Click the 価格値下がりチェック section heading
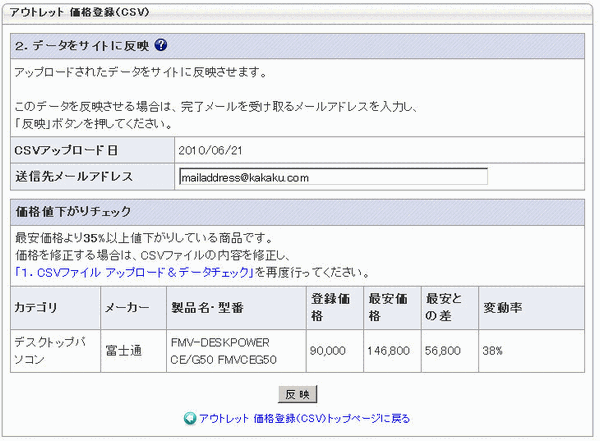600x441 pixels. click(x=73, y=211)
